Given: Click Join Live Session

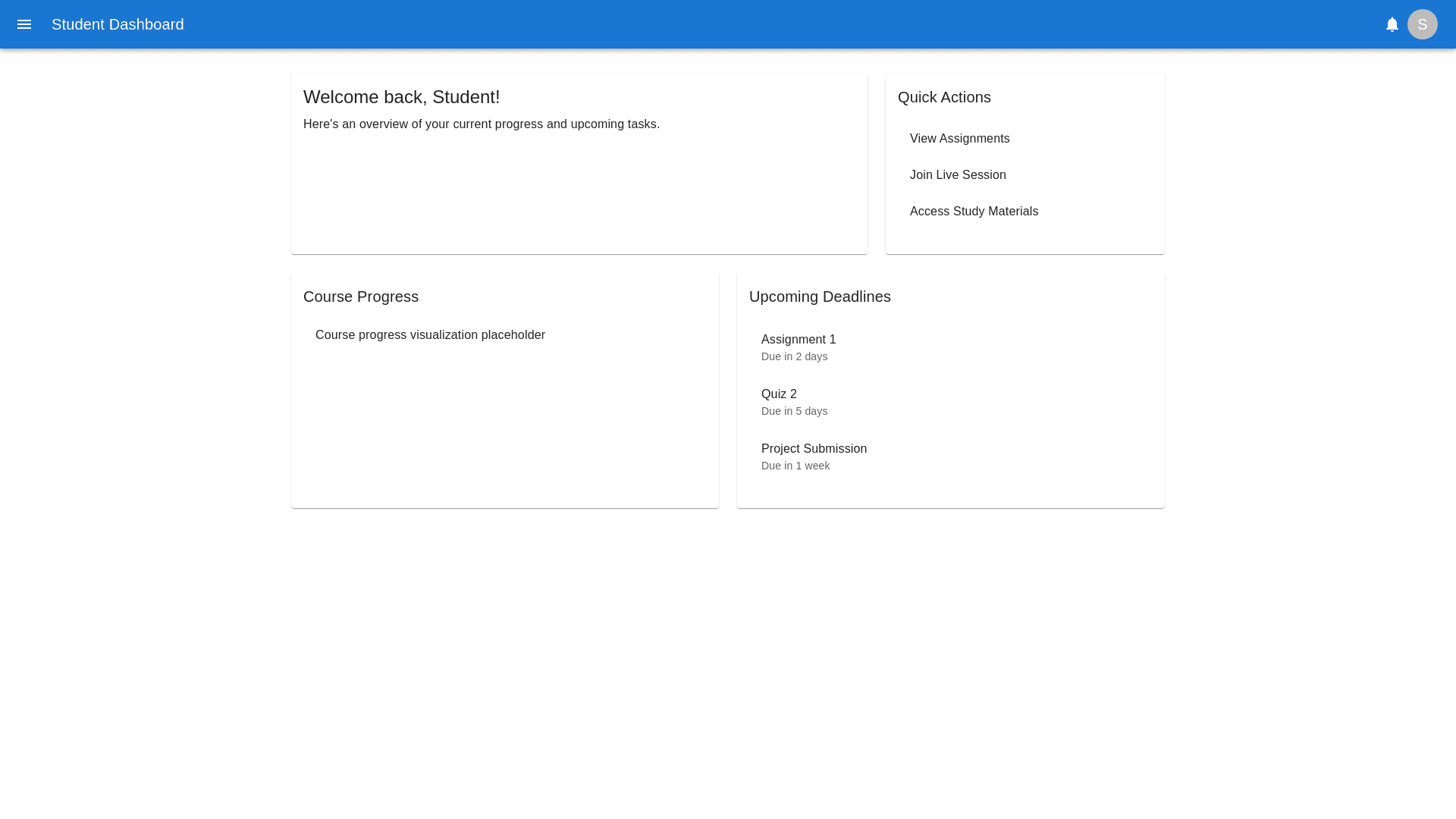Looking at the screenshot, I should click(x=958, y=175).
